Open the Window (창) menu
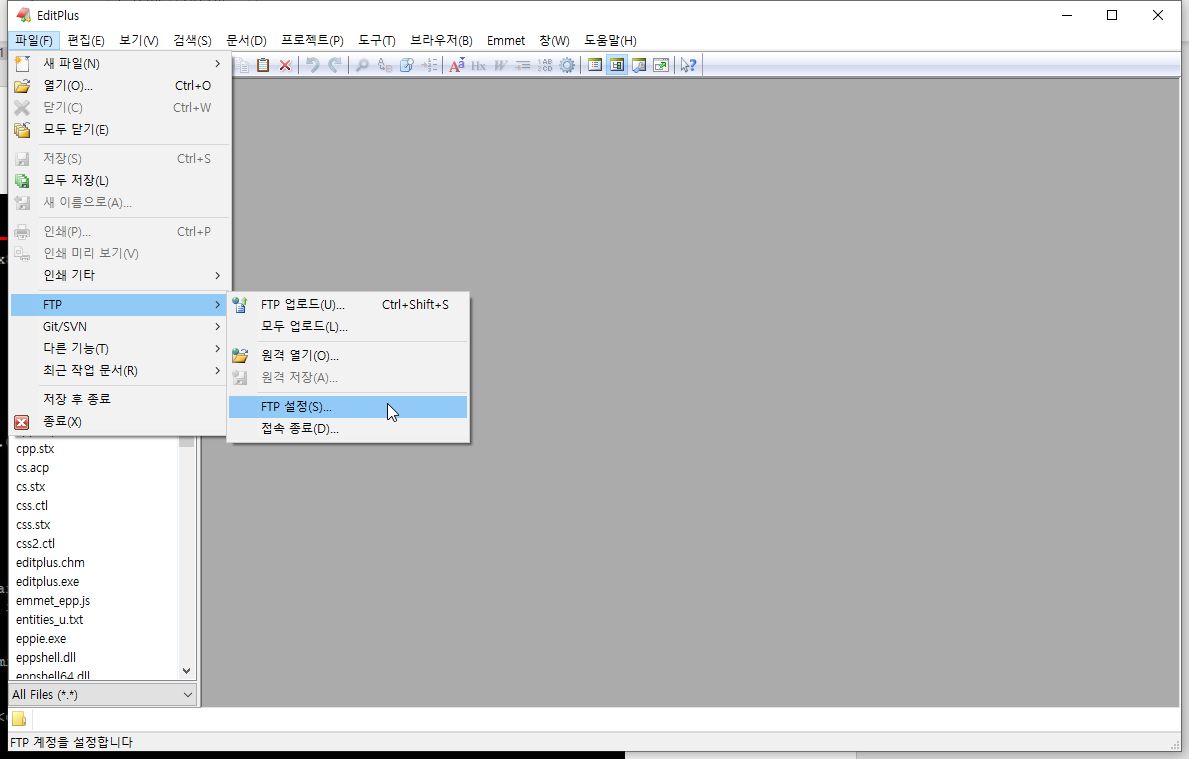Screen dimensions: 1189x759 (554, 40)
